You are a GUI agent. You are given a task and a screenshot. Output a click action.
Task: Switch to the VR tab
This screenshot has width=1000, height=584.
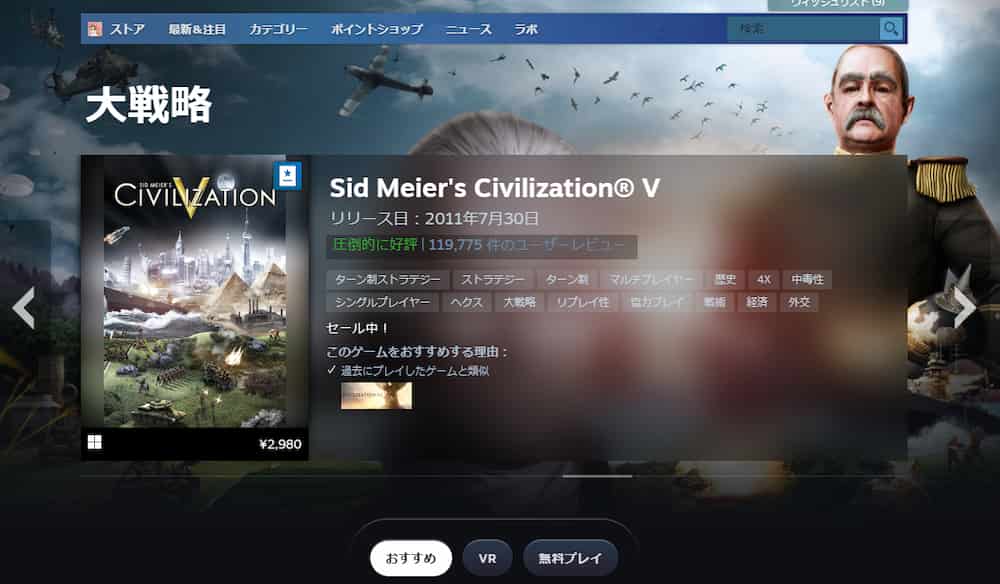click(487, 558)
